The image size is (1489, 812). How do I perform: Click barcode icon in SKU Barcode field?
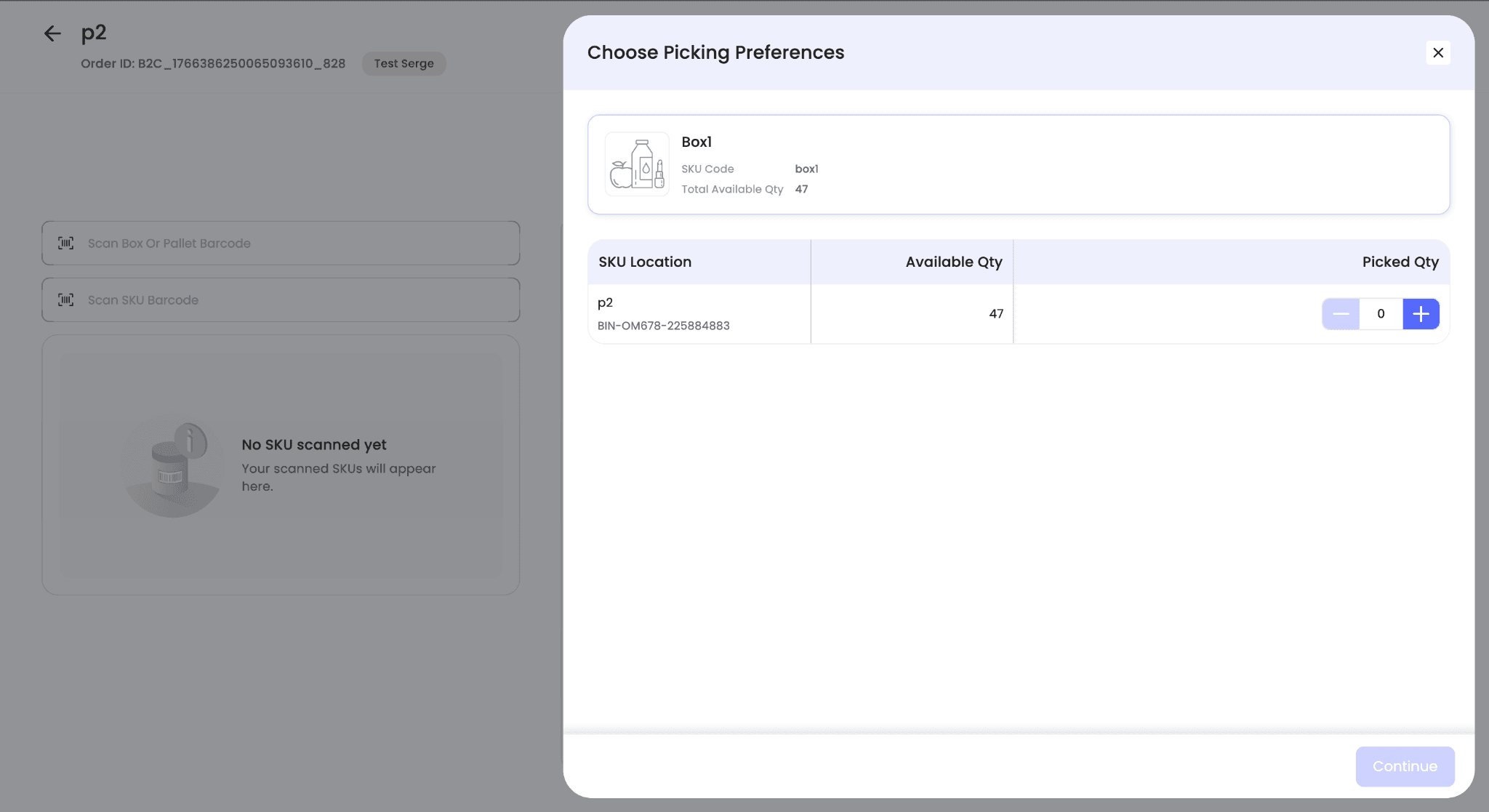point(66,300)
